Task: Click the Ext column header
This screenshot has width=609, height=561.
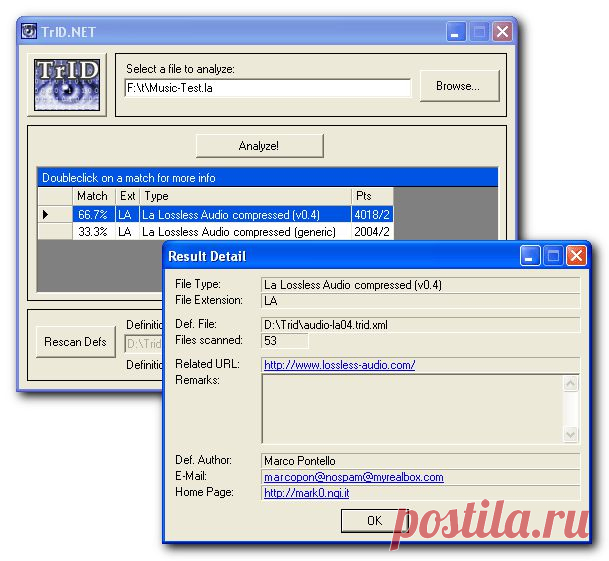Action: tap(127, 196)
